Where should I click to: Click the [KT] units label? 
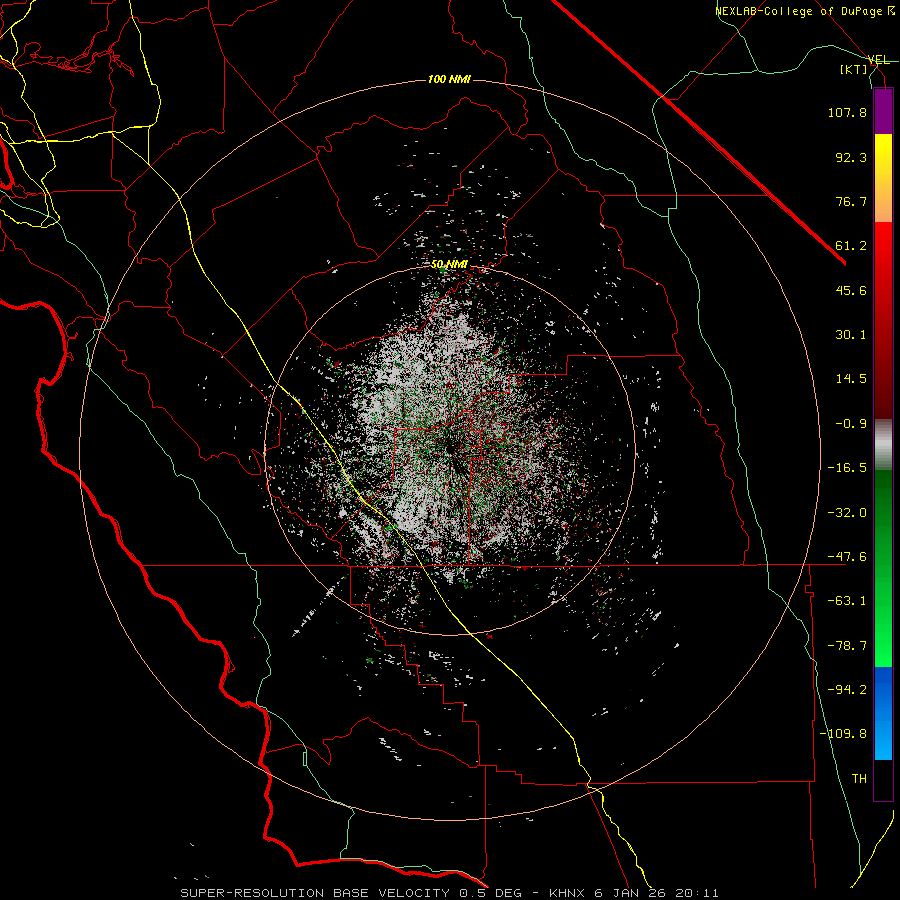point(854,69)
